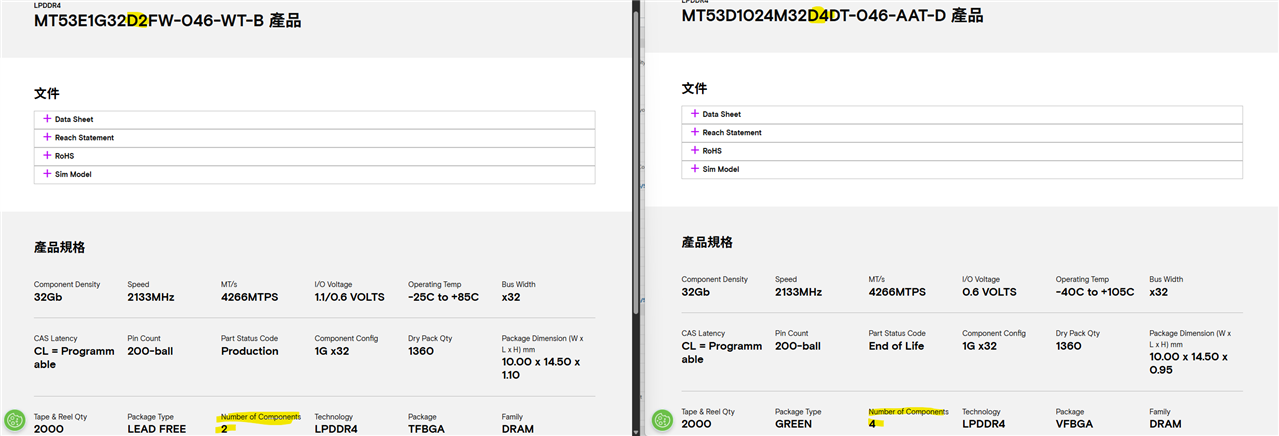Expand Reach Statement in right window

click(962, 133)
